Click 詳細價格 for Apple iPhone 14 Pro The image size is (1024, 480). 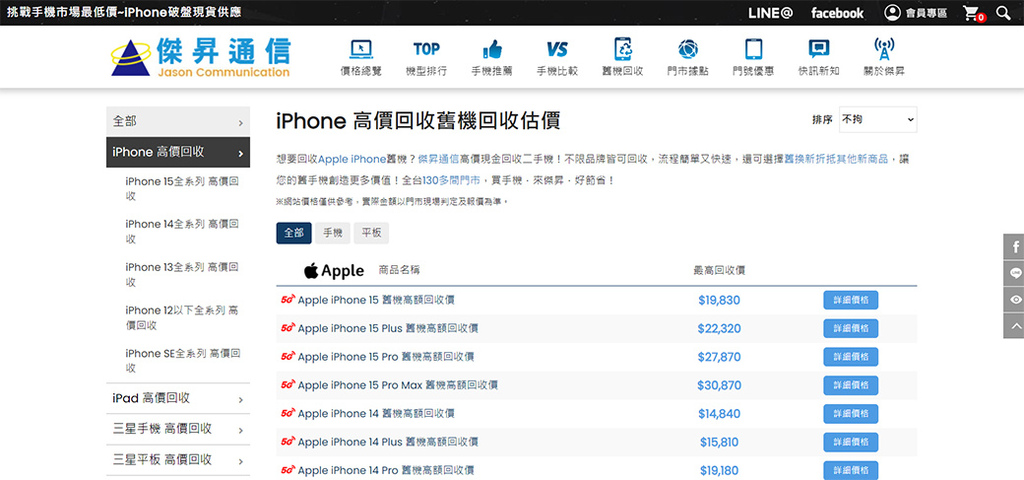850,470
